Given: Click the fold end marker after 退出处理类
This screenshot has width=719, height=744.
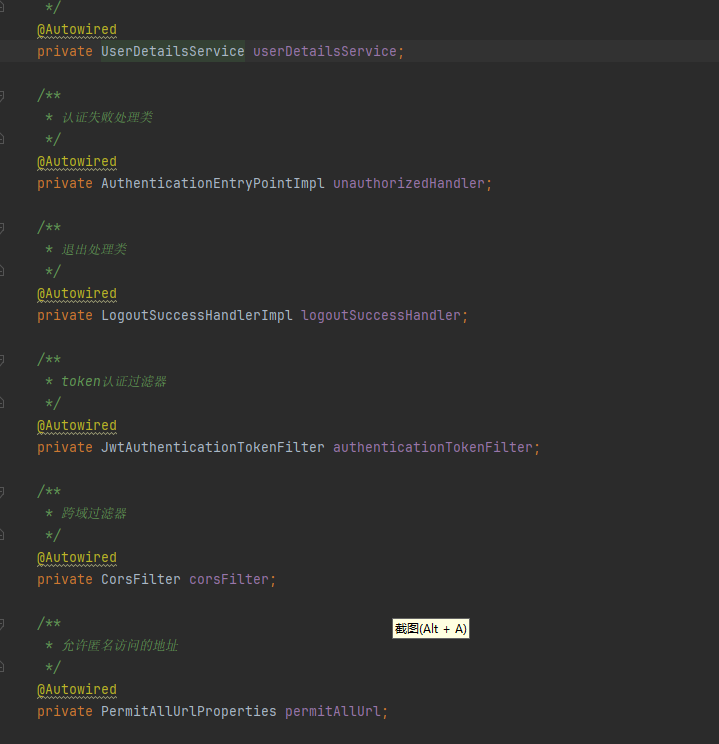Looking at the screenshot, I should coord(1,270).
